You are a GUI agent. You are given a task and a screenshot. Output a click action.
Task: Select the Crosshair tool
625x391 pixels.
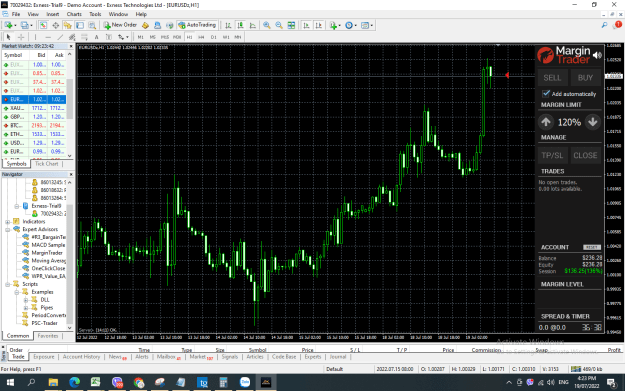click(21, 37)
